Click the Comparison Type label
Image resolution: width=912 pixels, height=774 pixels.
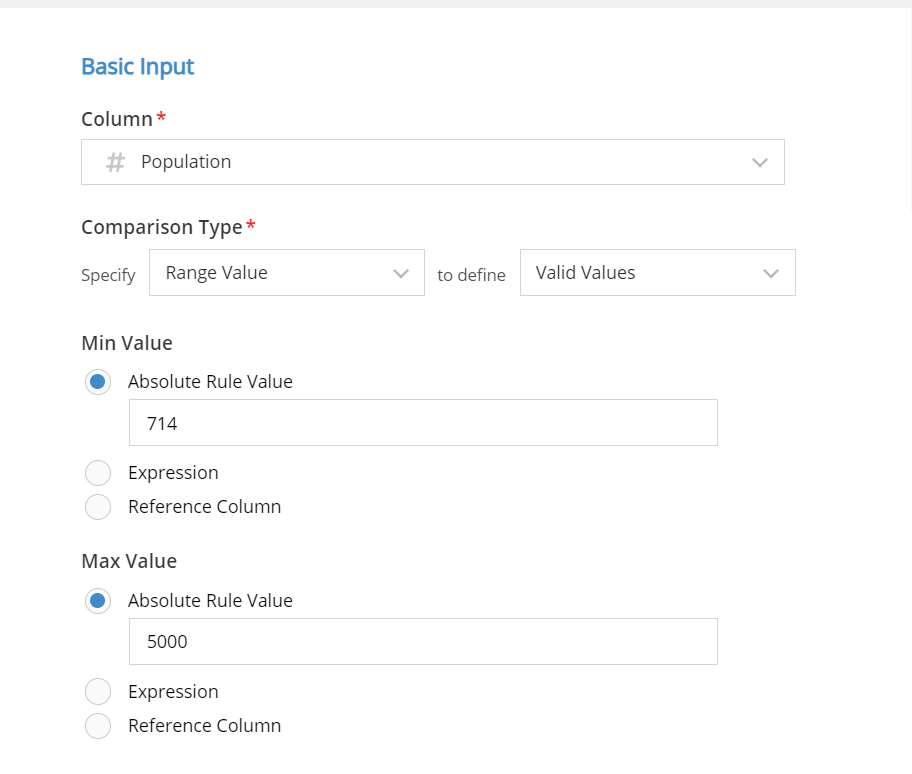(161, 227)
